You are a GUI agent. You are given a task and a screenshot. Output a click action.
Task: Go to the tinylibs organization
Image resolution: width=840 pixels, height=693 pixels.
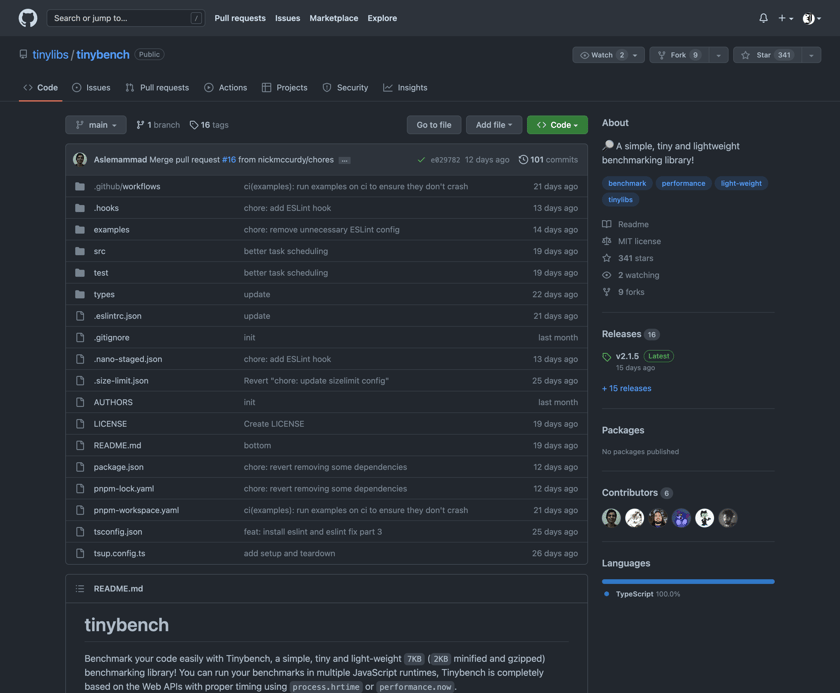click(50, 55)
